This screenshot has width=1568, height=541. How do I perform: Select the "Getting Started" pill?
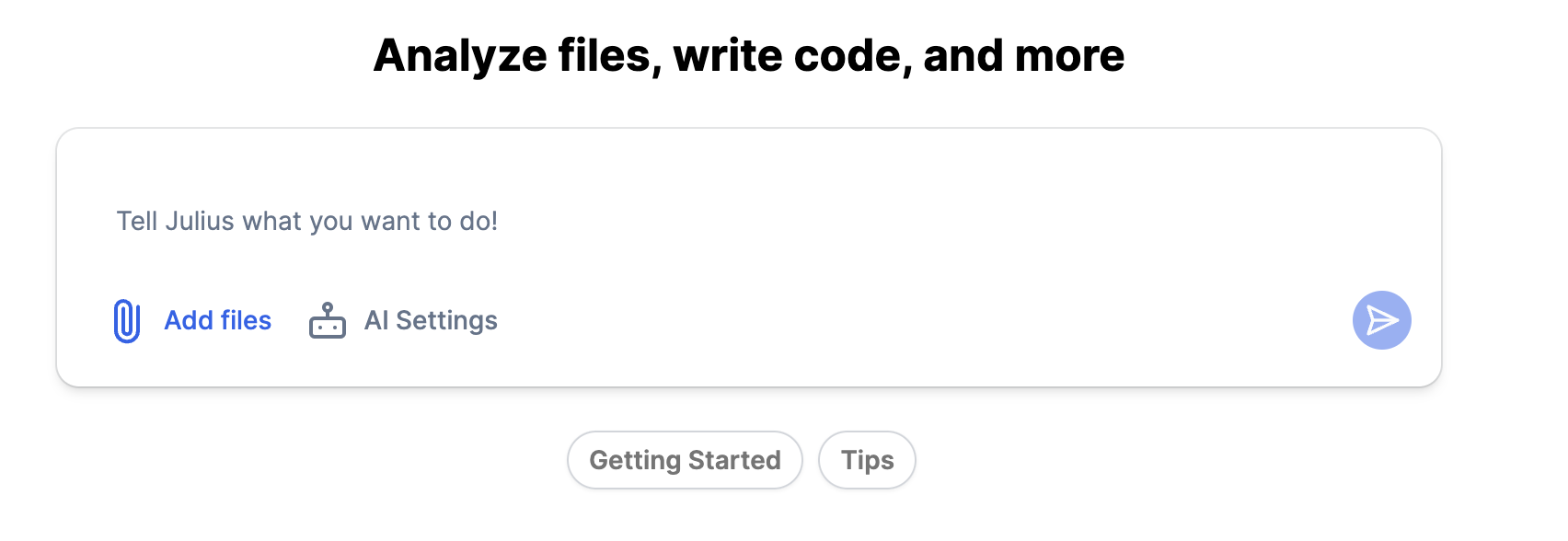coord(685,460)
